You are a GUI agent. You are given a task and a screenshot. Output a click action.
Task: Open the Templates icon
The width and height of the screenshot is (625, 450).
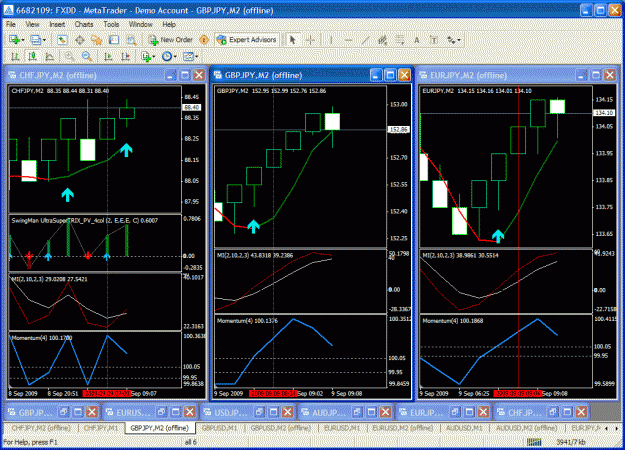click(188, 57)
